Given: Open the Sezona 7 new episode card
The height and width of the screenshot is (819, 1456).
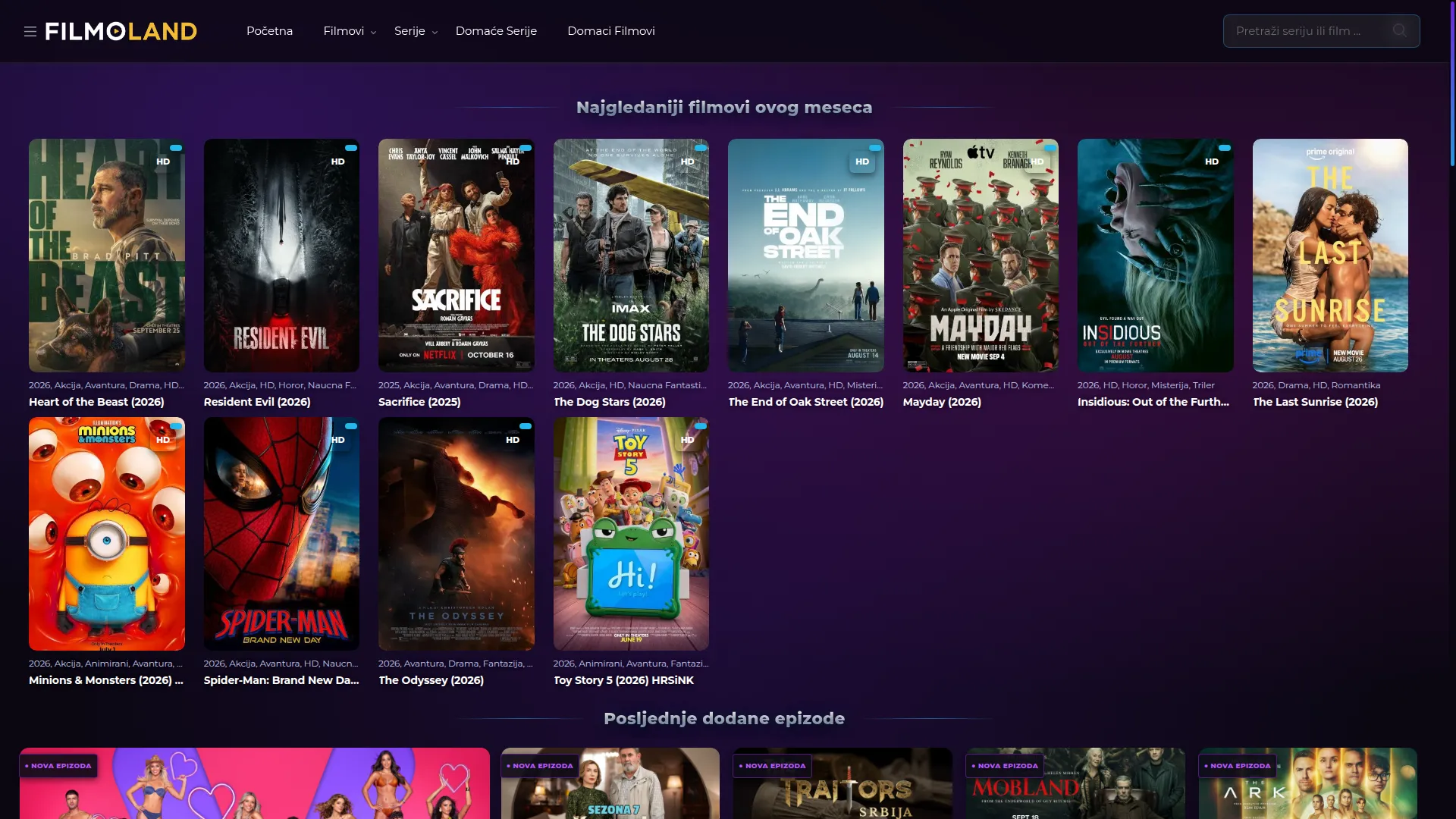Looking at the screenshot, I should coord(610,783).
